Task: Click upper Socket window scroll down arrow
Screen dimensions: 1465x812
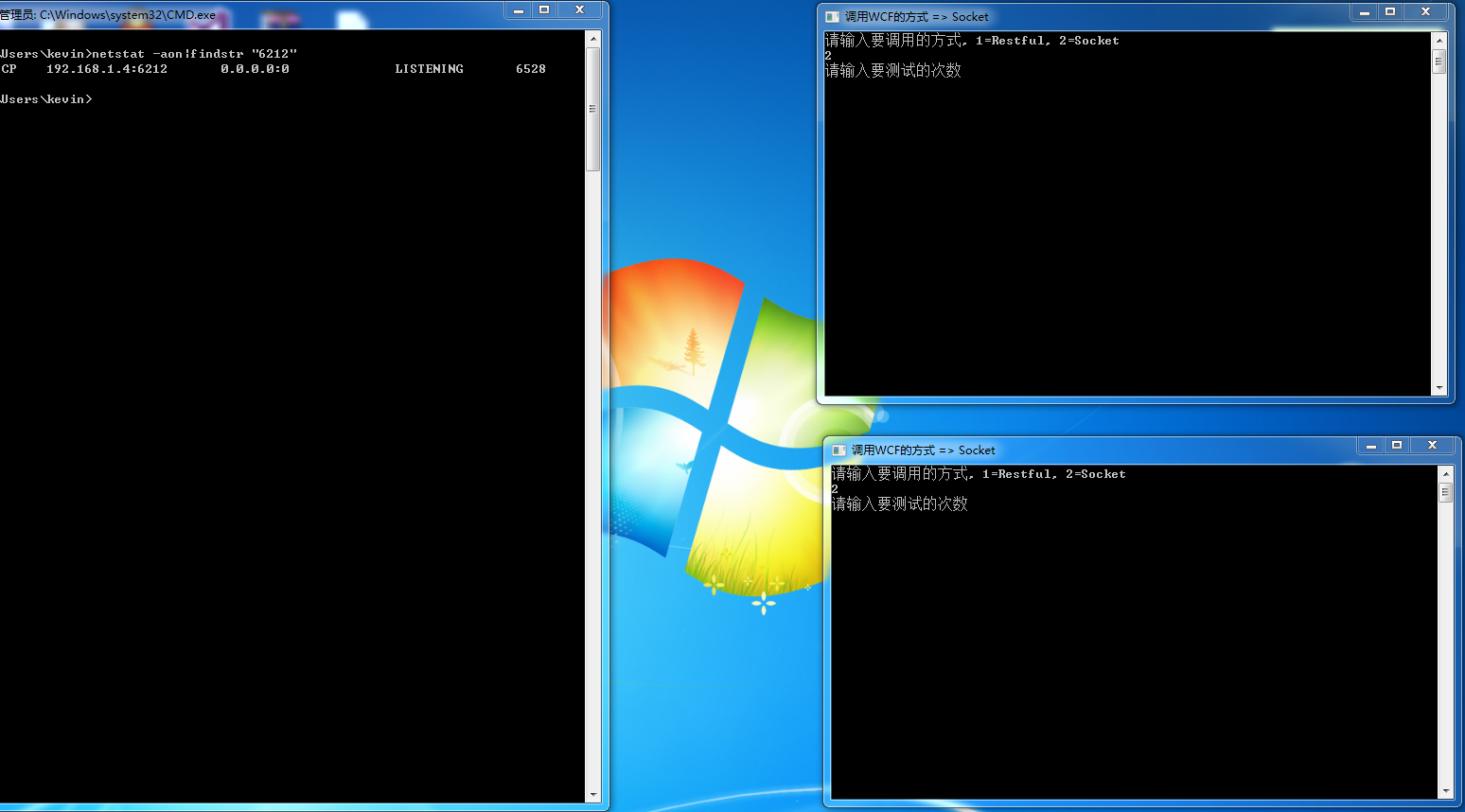Action: [x=1439, y=388]
